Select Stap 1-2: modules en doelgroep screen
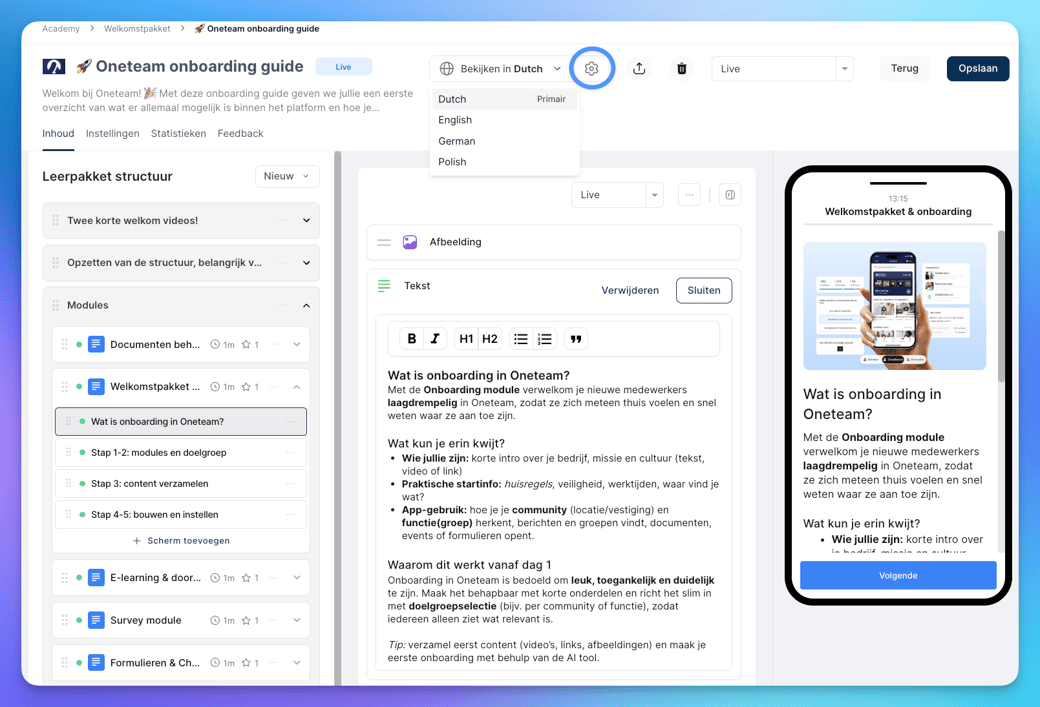This screenshot has width=1040, height=707. tap(180, 452)
